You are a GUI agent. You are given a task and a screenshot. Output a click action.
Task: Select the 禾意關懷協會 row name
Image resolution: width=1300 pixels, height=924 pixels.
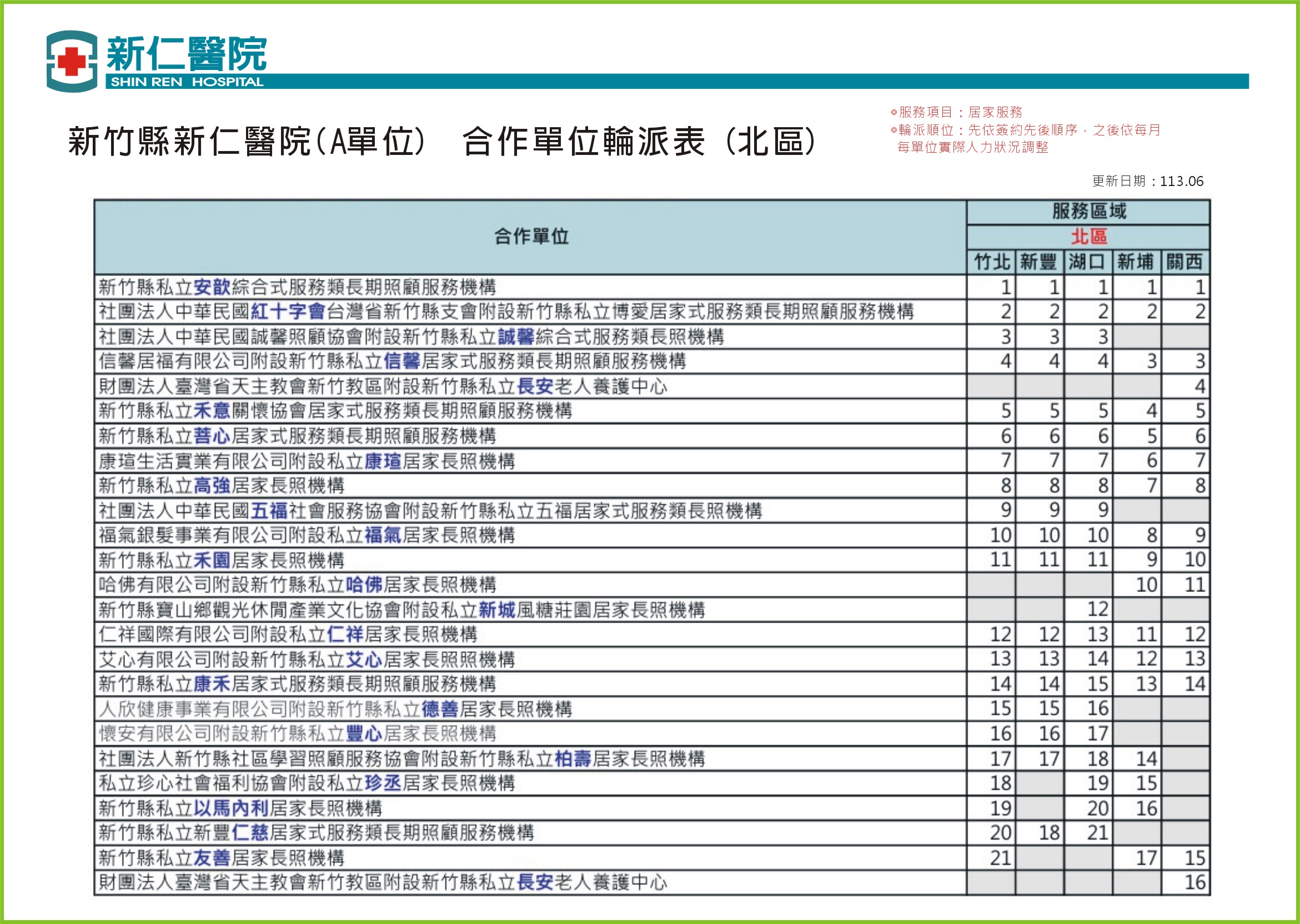(335, 410)
